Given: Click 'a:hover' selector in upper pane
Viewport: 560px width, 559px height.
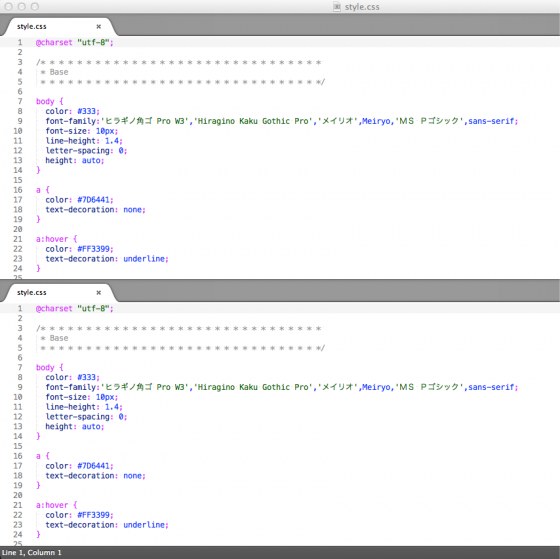Looking at the screenshot, I should (52, 239).
